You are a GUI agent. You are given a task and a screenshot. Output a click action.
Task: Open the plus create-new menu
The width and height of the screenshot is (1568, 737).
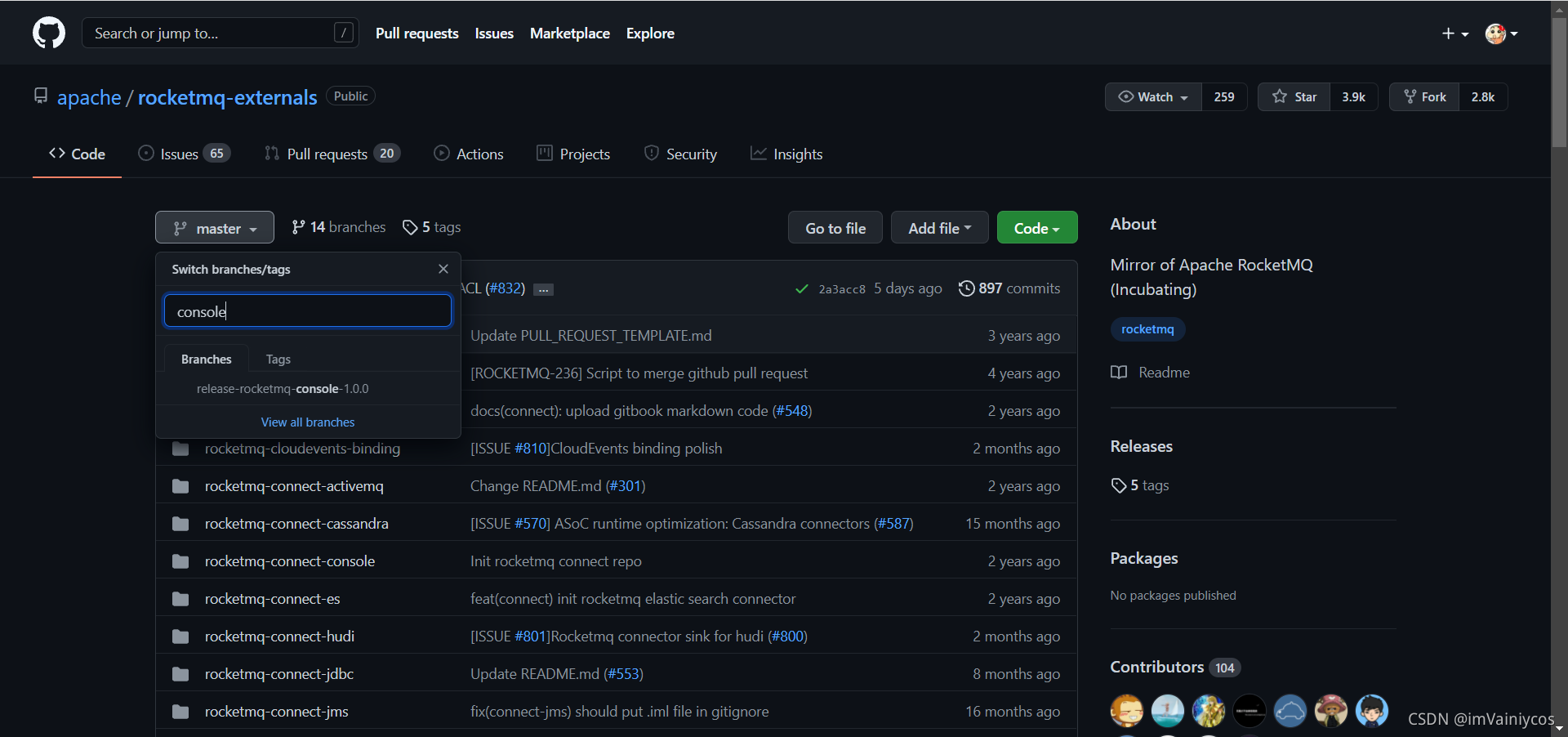click(1454, 33)
